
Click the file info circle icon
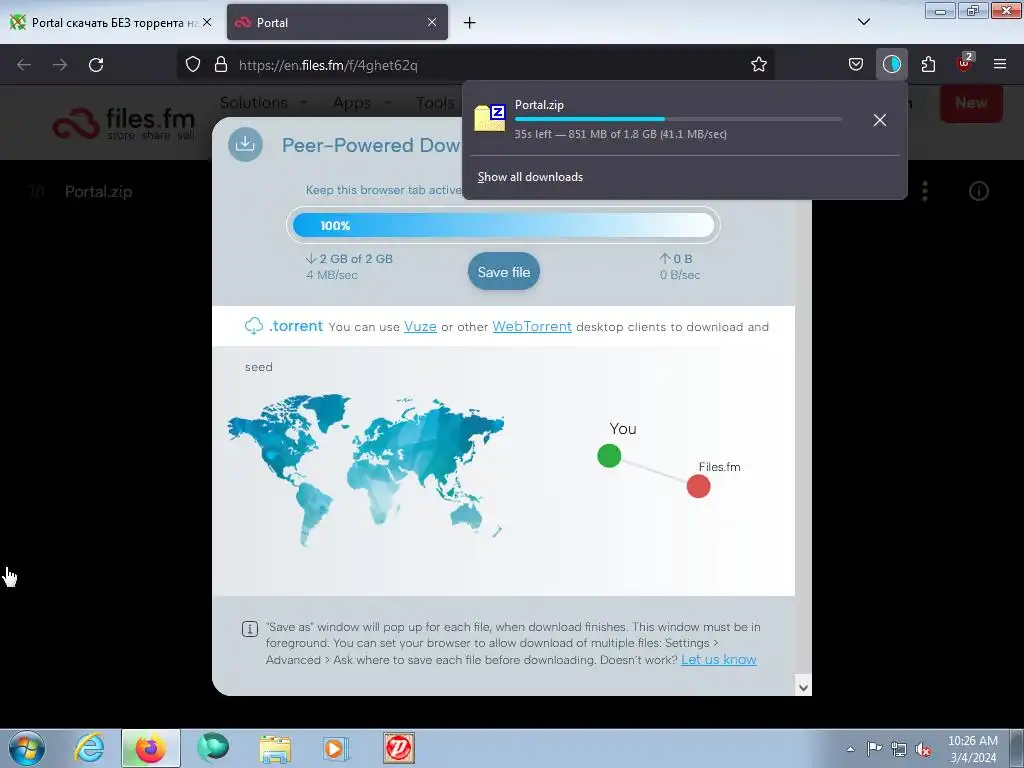coord(978,191)
